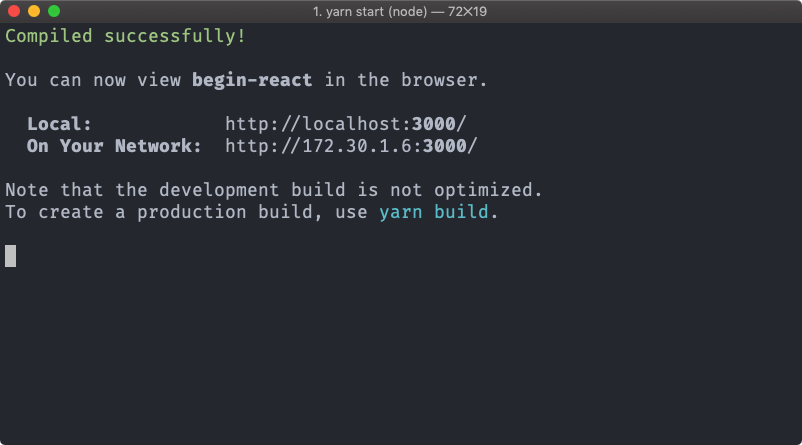Maximize the window with the green button
This screenshot has height=445, width=802.
(x=54, y=11)
